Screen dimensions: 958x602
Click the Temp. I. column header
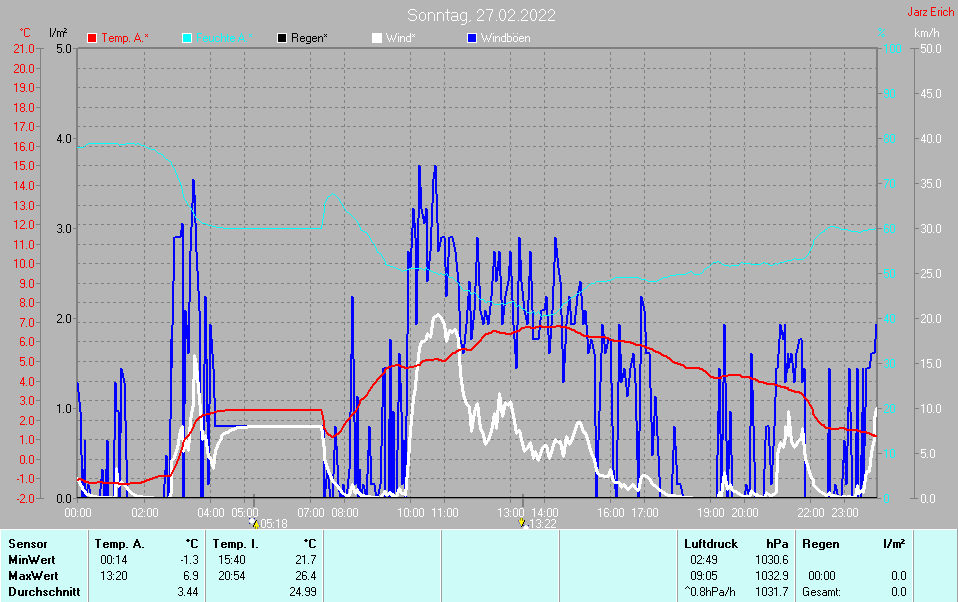[x=232, y=543]
